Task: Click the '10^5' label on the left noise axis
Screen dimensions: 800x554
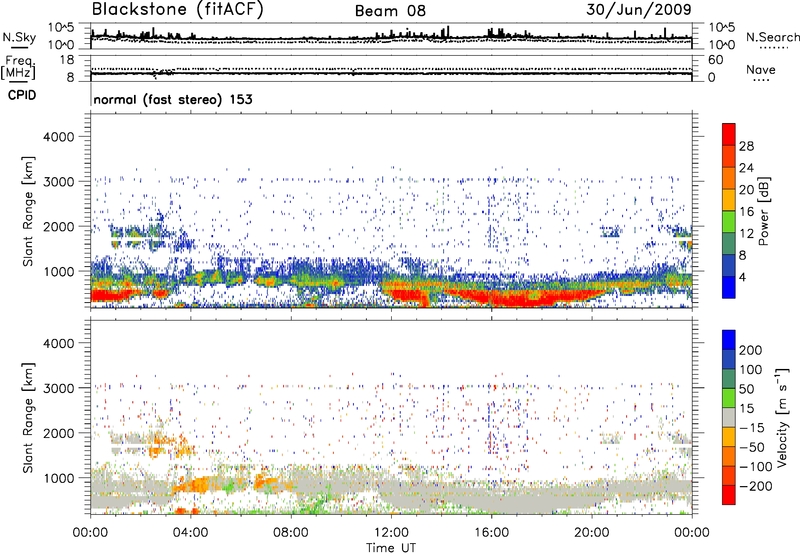Action: pos(61,27)
